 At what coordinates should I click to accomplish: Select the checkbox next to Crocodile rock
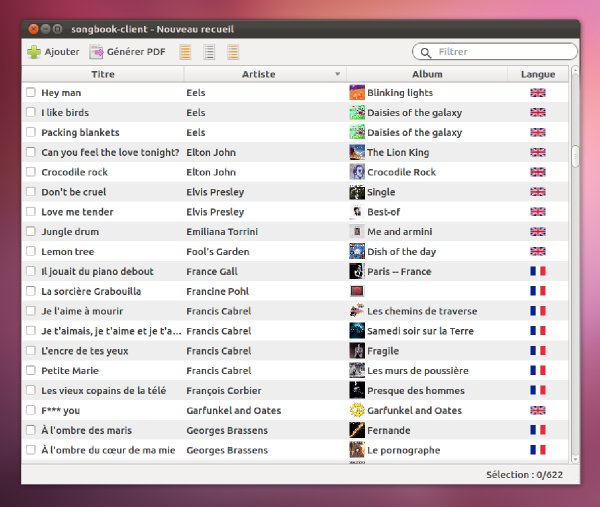click(31, 172)
